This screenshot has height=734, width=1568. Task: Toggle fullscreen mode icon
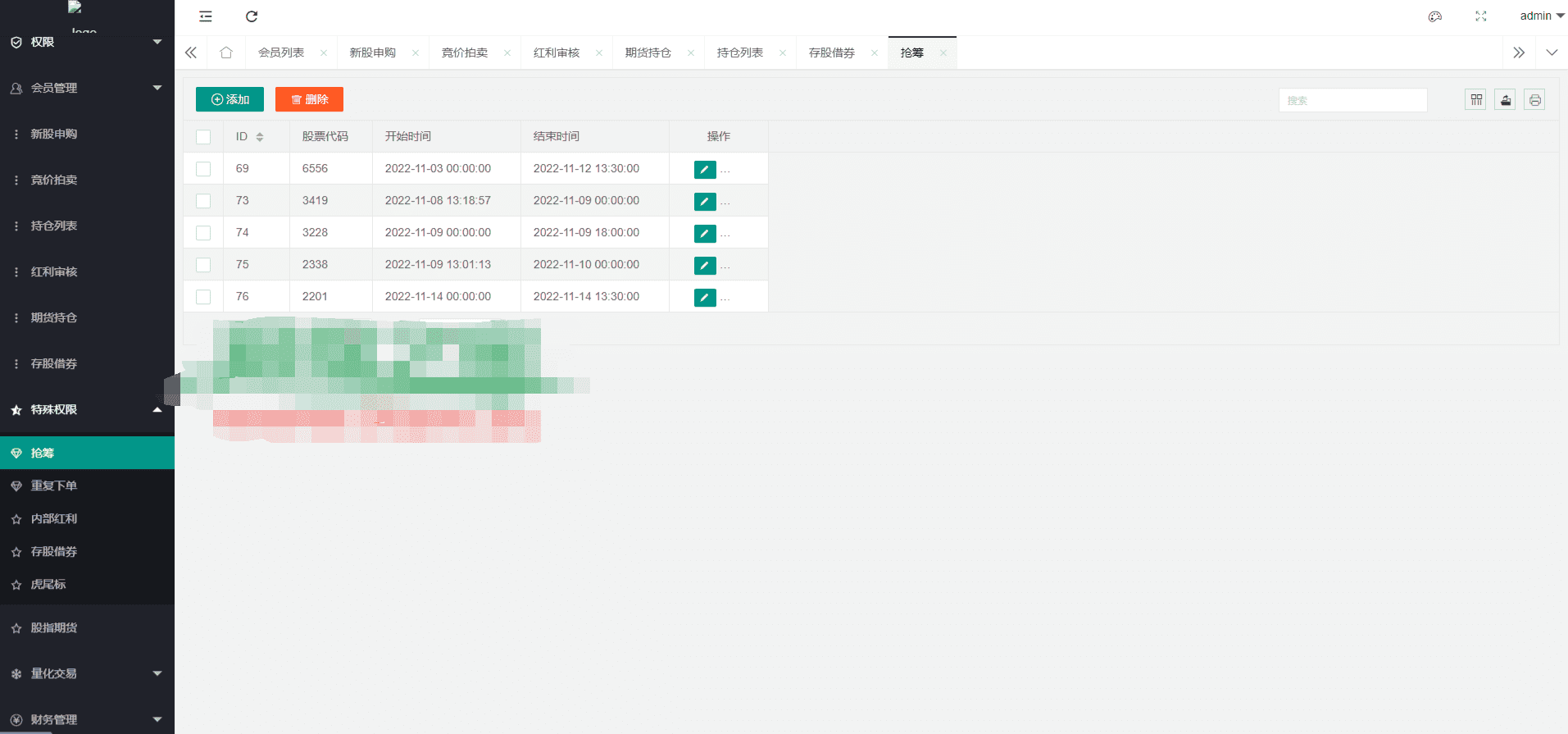pos(1480,16)
